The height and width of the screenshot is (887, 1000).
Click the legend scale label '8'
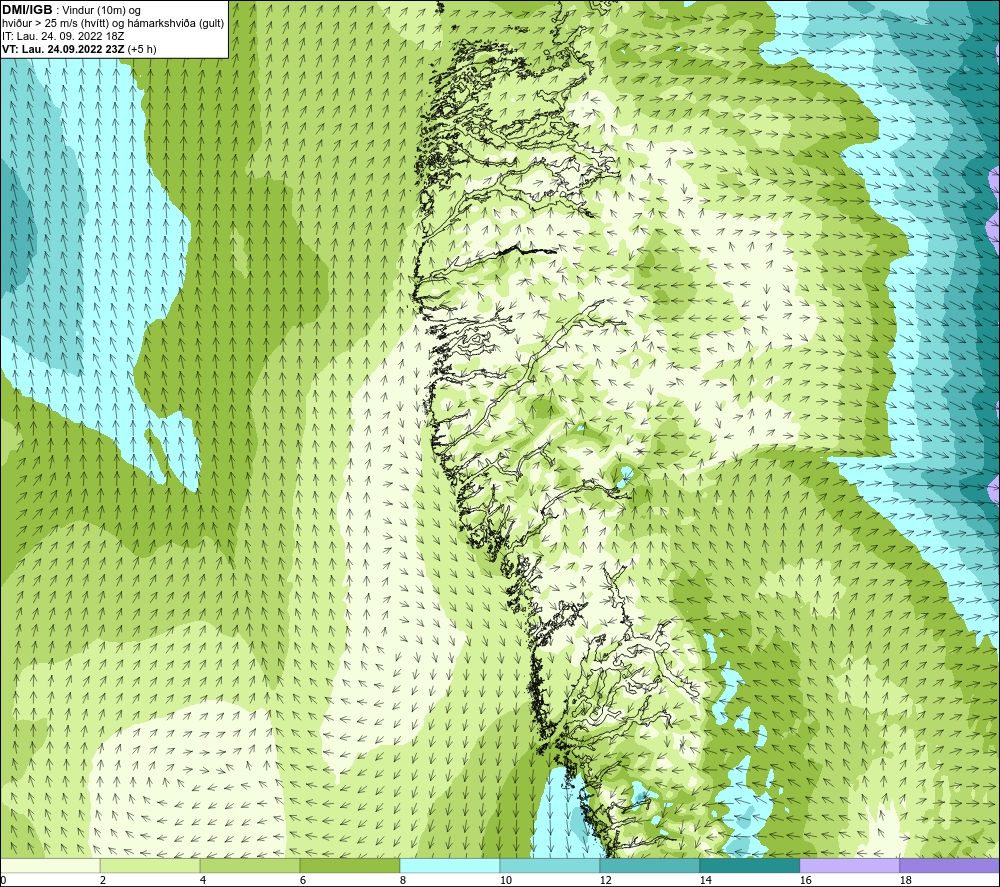coord(402,881)
